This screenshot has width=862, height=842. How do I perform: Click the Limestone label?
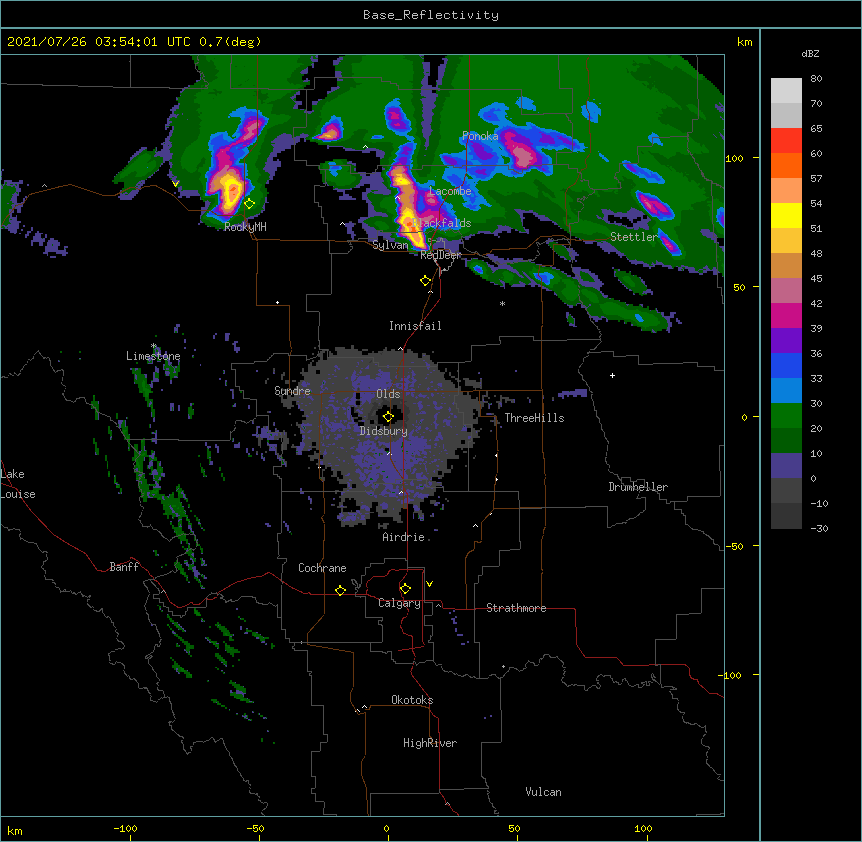[x=153, y=356]
